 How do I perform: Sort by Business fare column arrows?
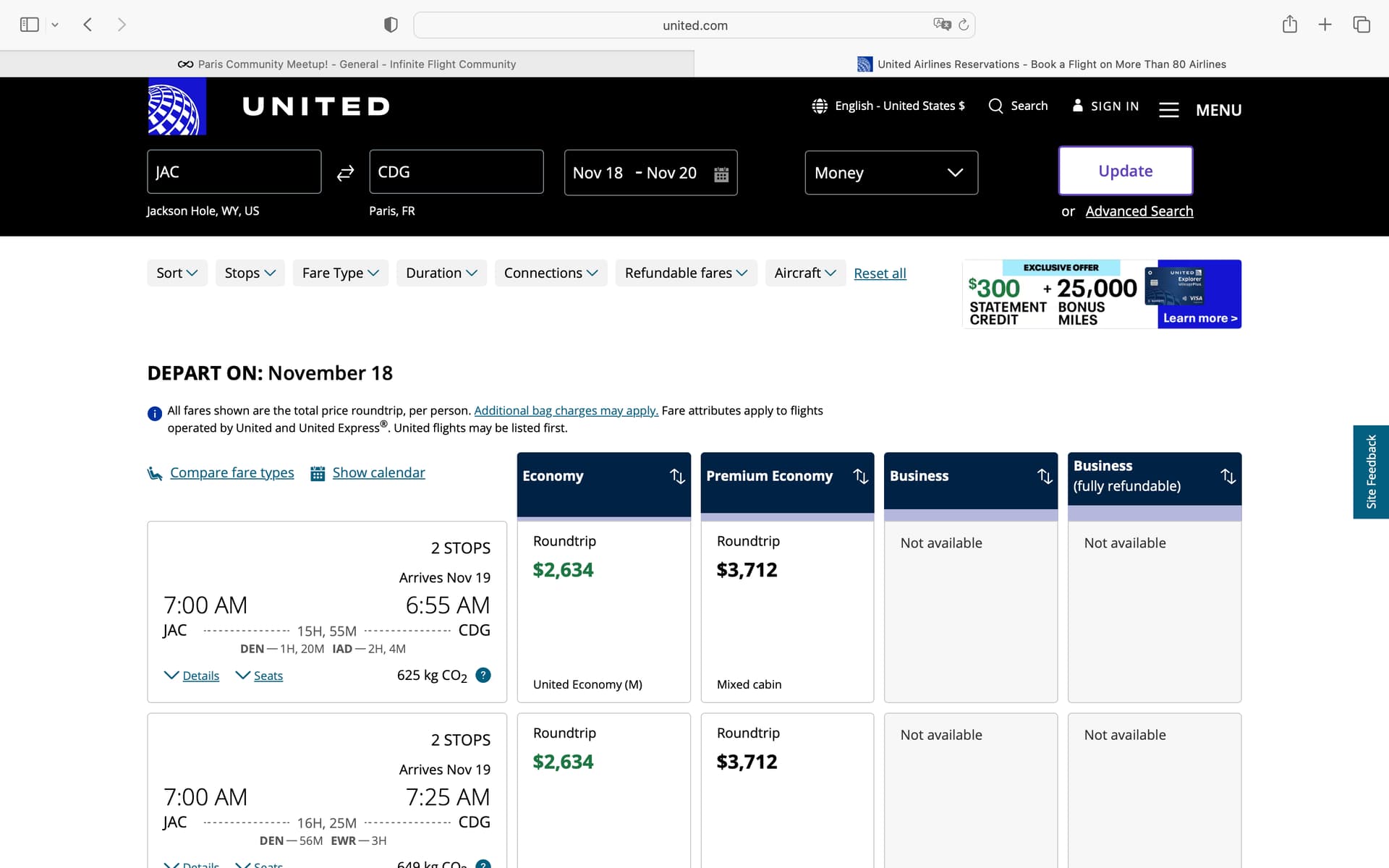click(1044, 476)
